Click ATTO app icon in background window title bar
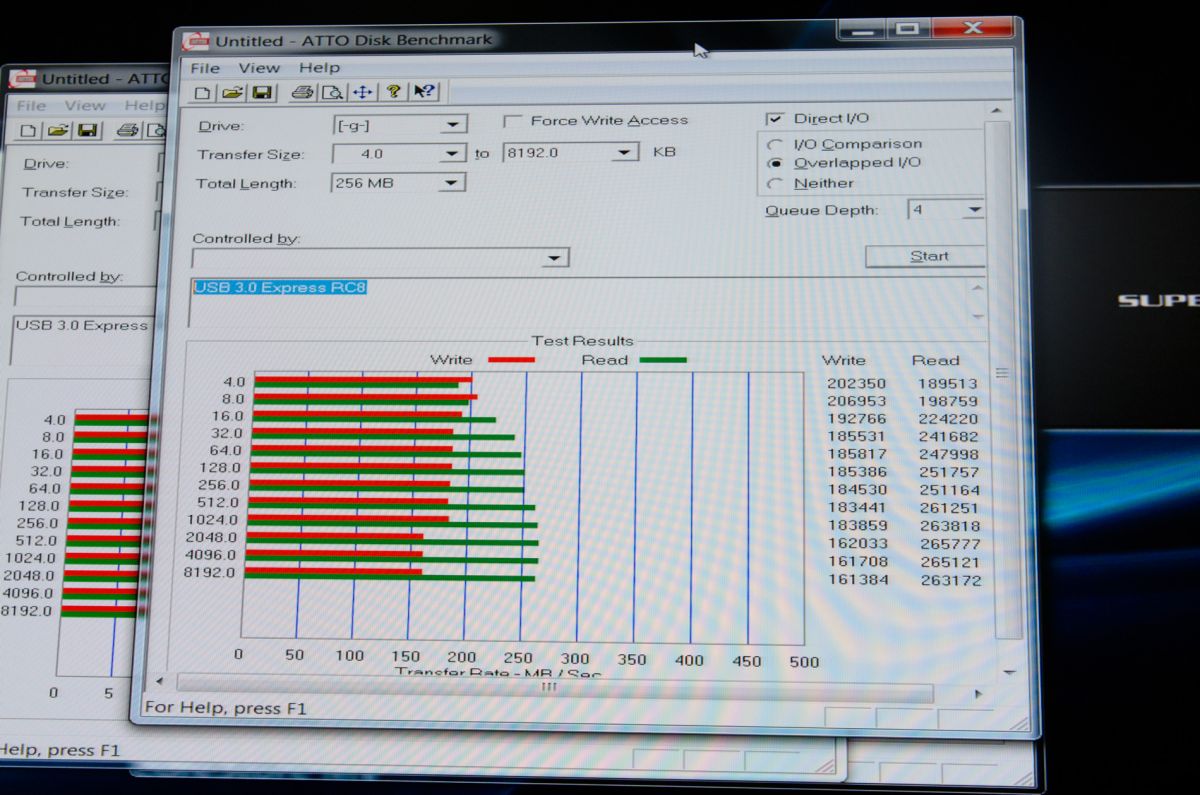This screenshot has width=1200, height=795. [x=22, y=79]
